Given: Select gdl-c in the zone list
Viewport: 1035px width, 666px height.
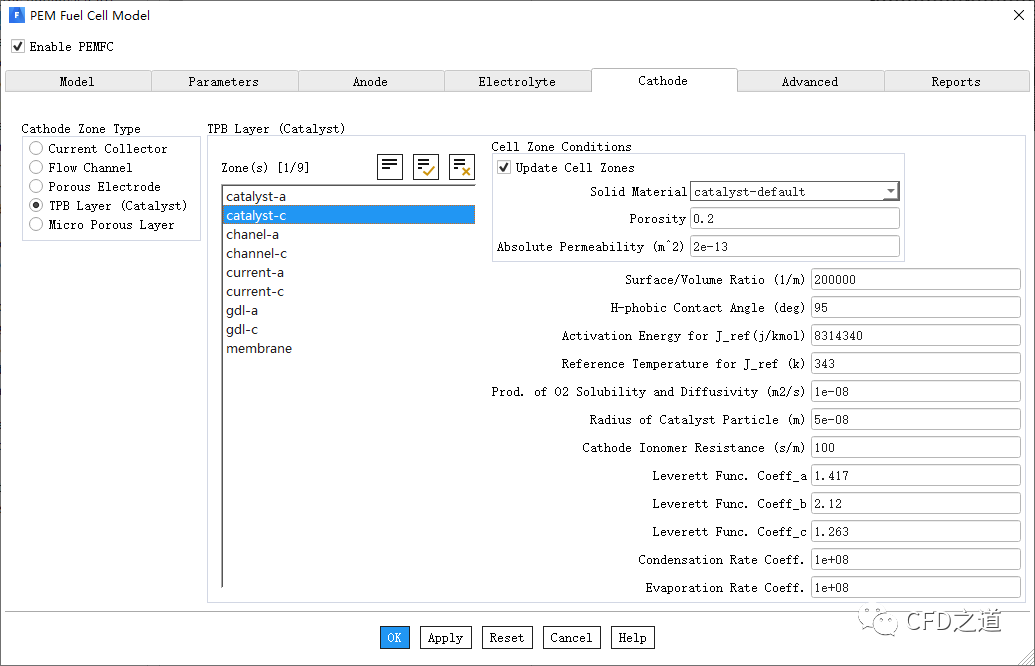Looking at the screenshot, I should click(x=242, y=330).
